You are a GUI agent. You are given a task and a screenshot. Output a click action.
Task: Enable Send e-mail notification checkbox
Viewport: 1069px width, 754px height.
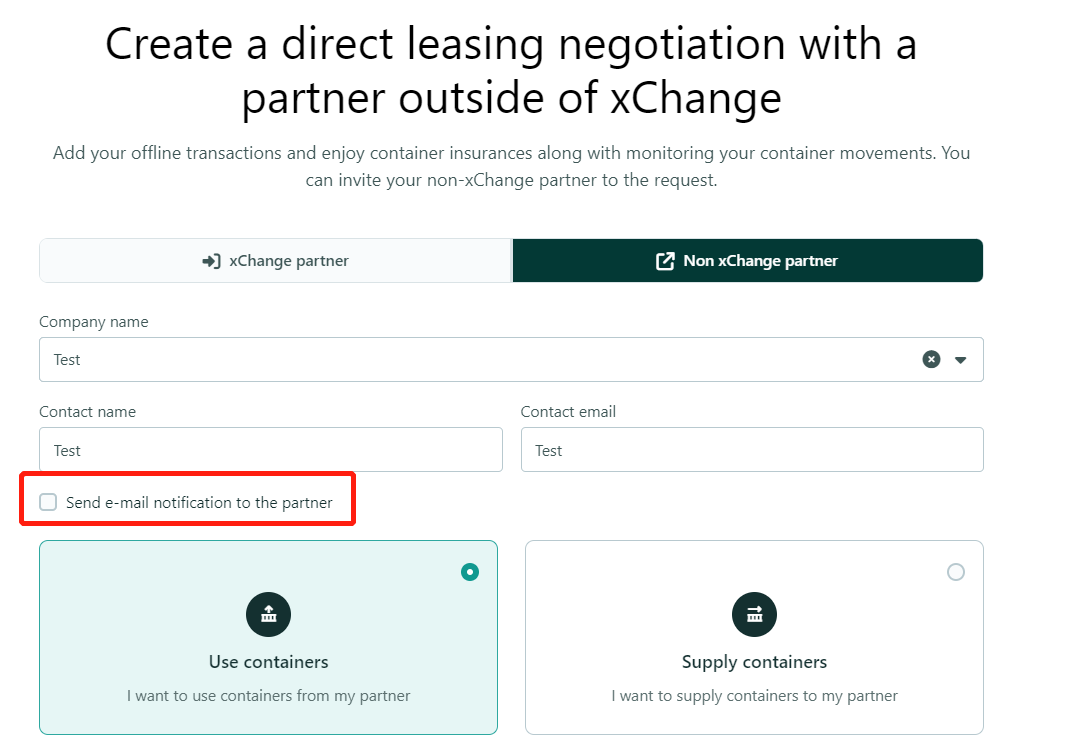(x=48, y=502)
